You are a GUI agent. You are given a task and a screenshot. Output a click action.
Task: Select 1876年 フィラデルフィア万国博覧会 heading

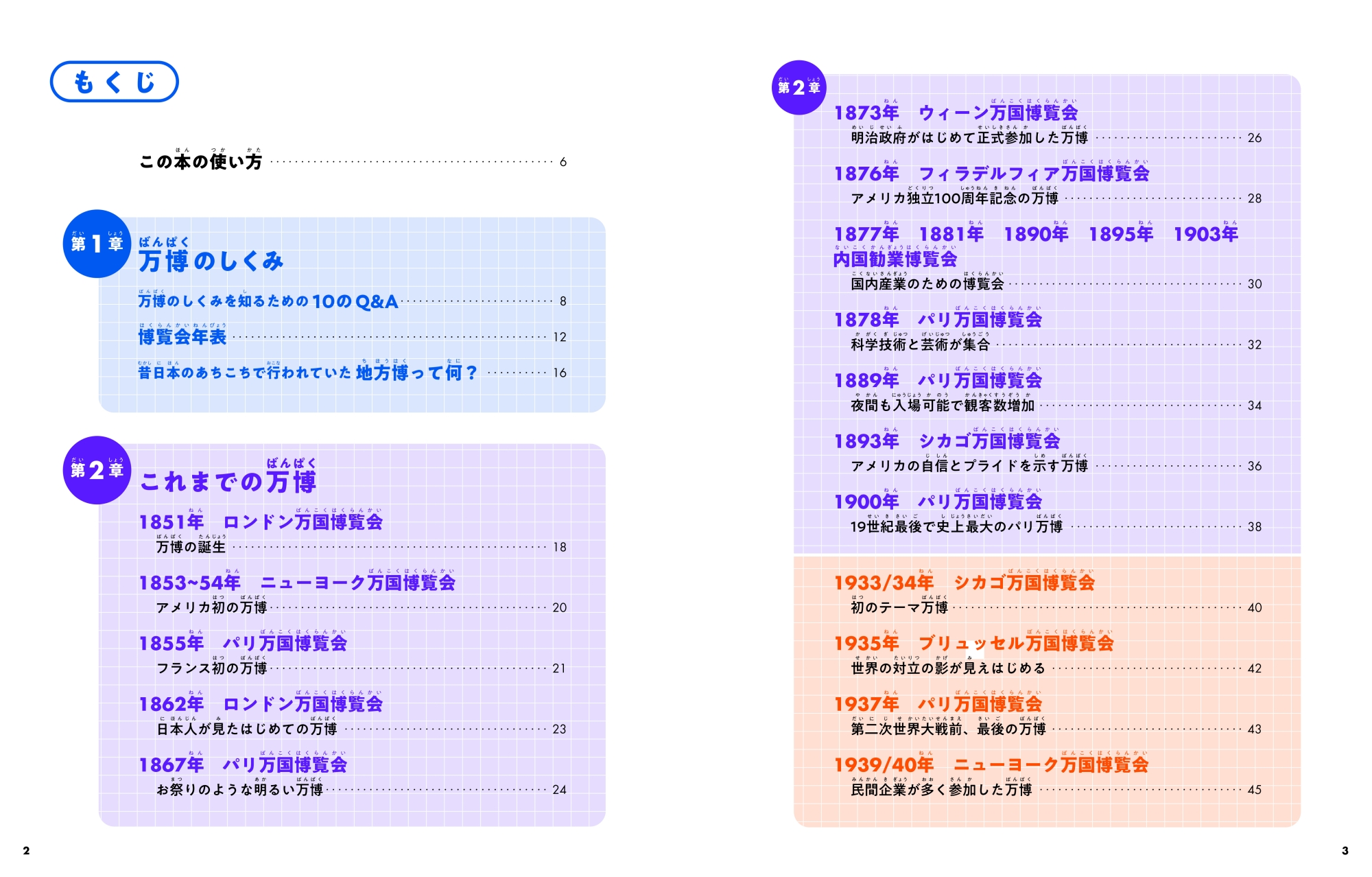click(991, 174)
